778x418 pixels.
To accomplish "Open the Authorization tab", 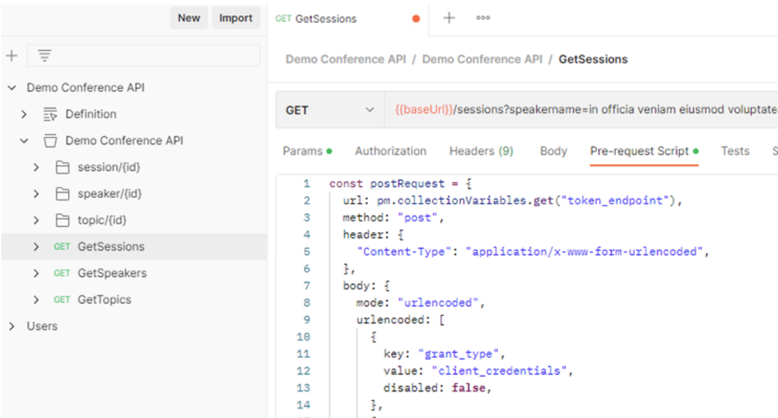I will tap(390, 151).
